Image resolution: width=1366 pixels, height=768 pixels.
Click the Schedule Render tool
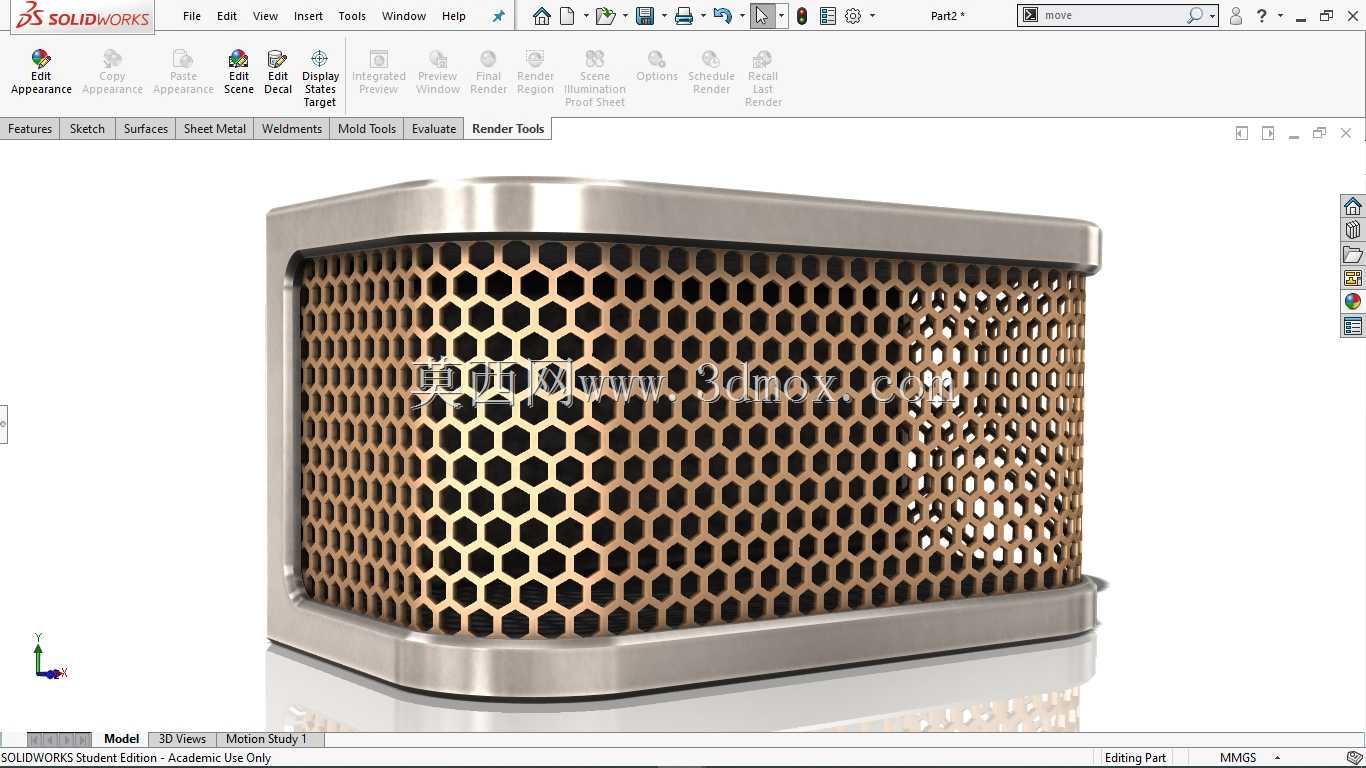(711, 72)
